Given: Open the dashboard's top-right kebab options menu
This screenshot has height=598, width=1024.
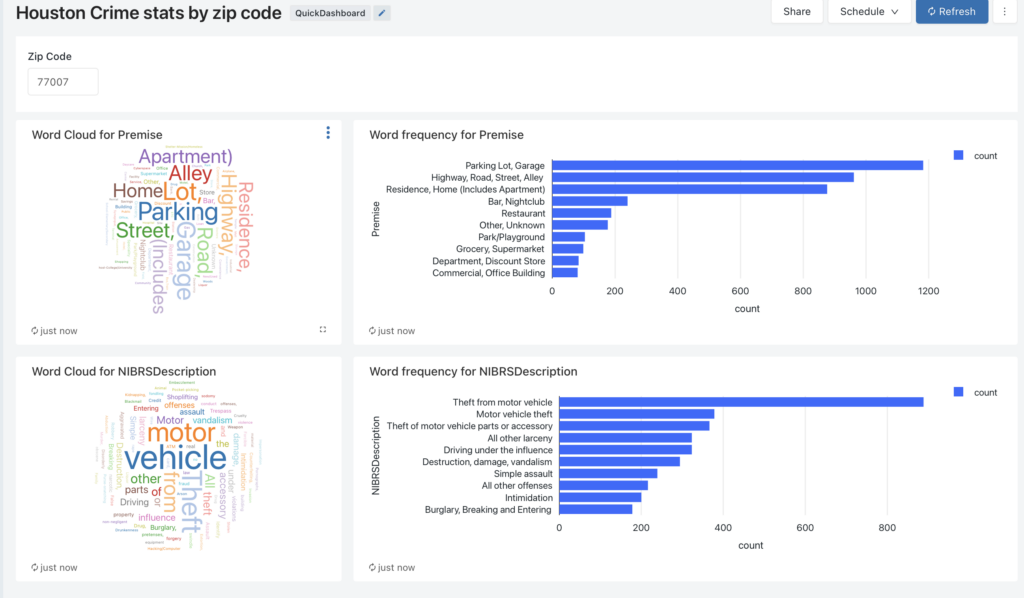Looking at the screenshot, I should [1004, 12].
